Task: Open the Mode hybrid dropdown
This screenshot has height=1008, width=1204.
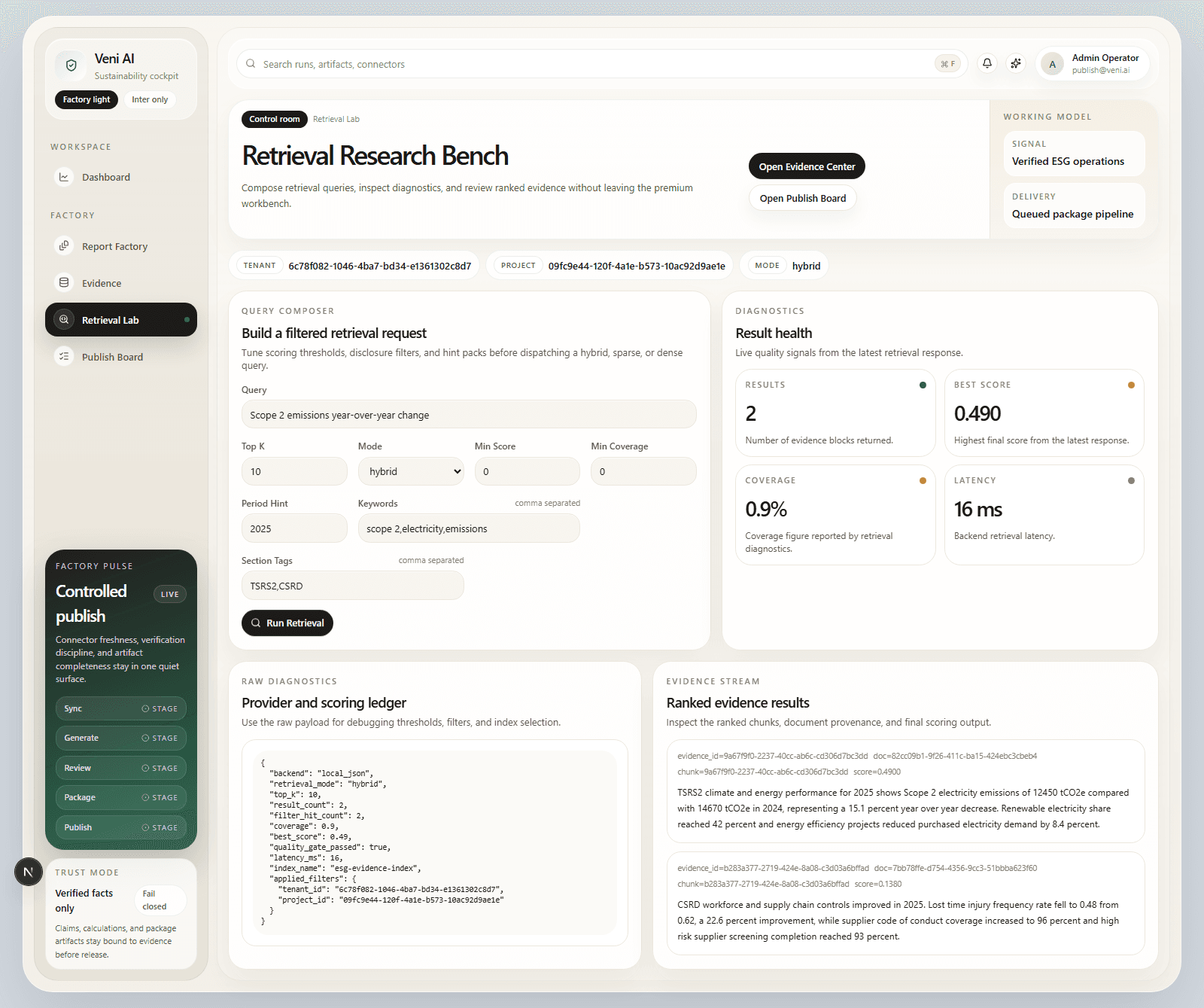Action: (x=411, y=472)
